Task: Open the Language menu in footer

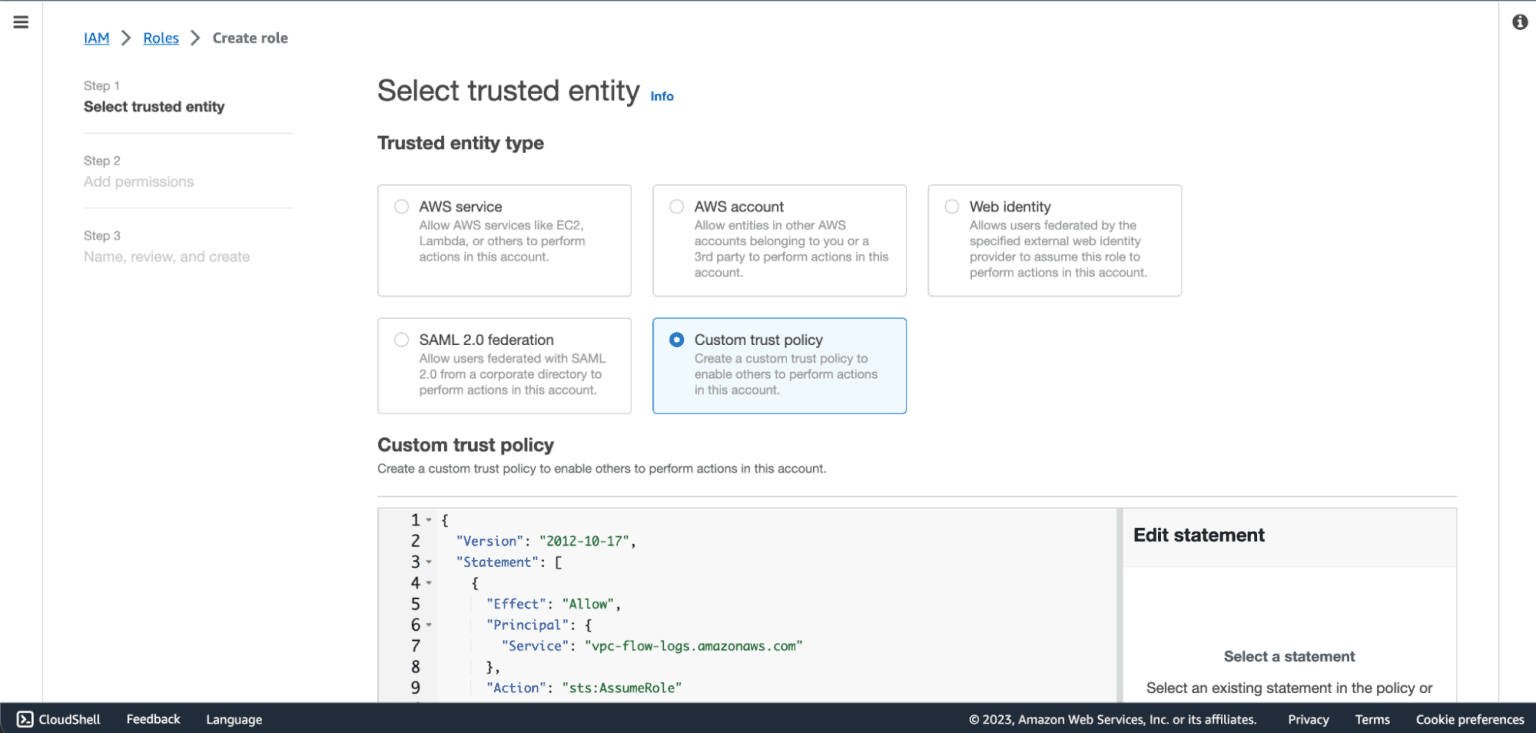Action: coord(234,719)
